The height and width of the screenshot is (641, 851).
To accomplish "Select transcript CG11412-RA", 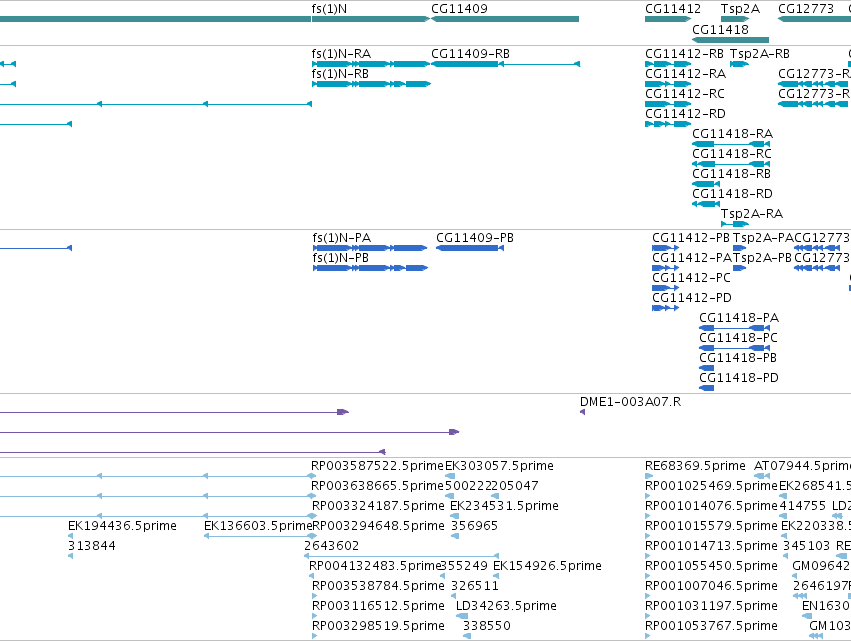I will coord(668,84).
